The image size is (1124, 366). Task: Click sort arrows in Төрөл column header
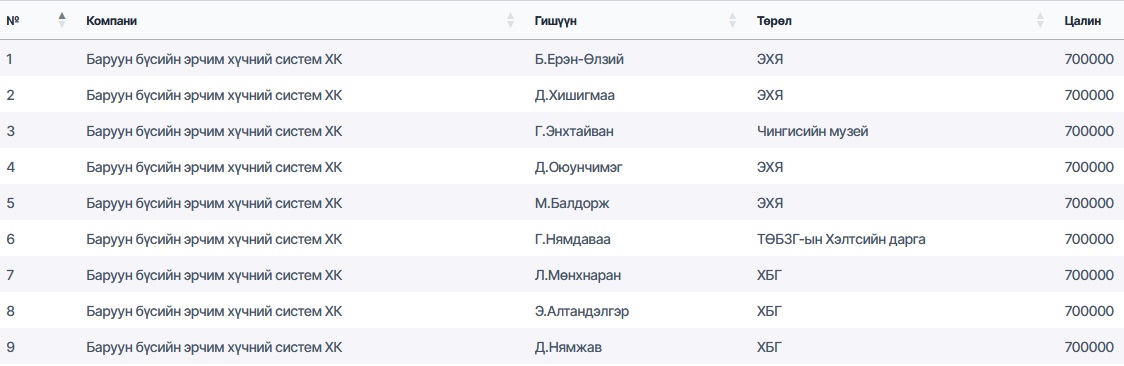coord(1040,21)
